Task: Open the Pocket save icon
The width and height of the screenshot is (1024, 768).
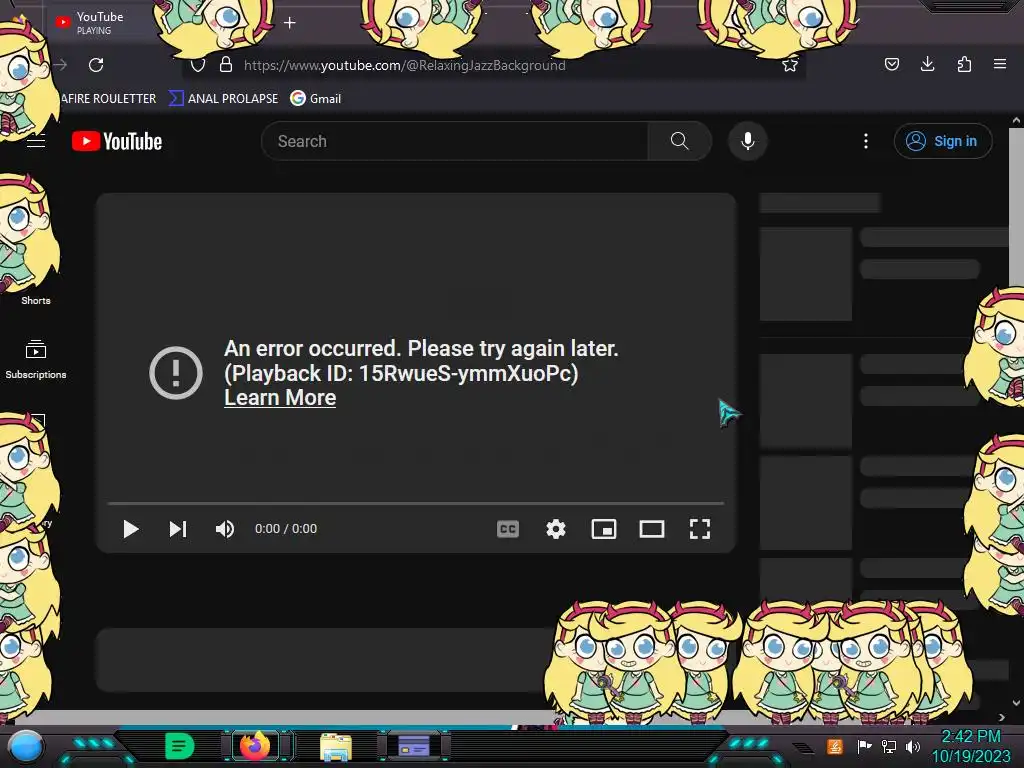Action: 891,64
